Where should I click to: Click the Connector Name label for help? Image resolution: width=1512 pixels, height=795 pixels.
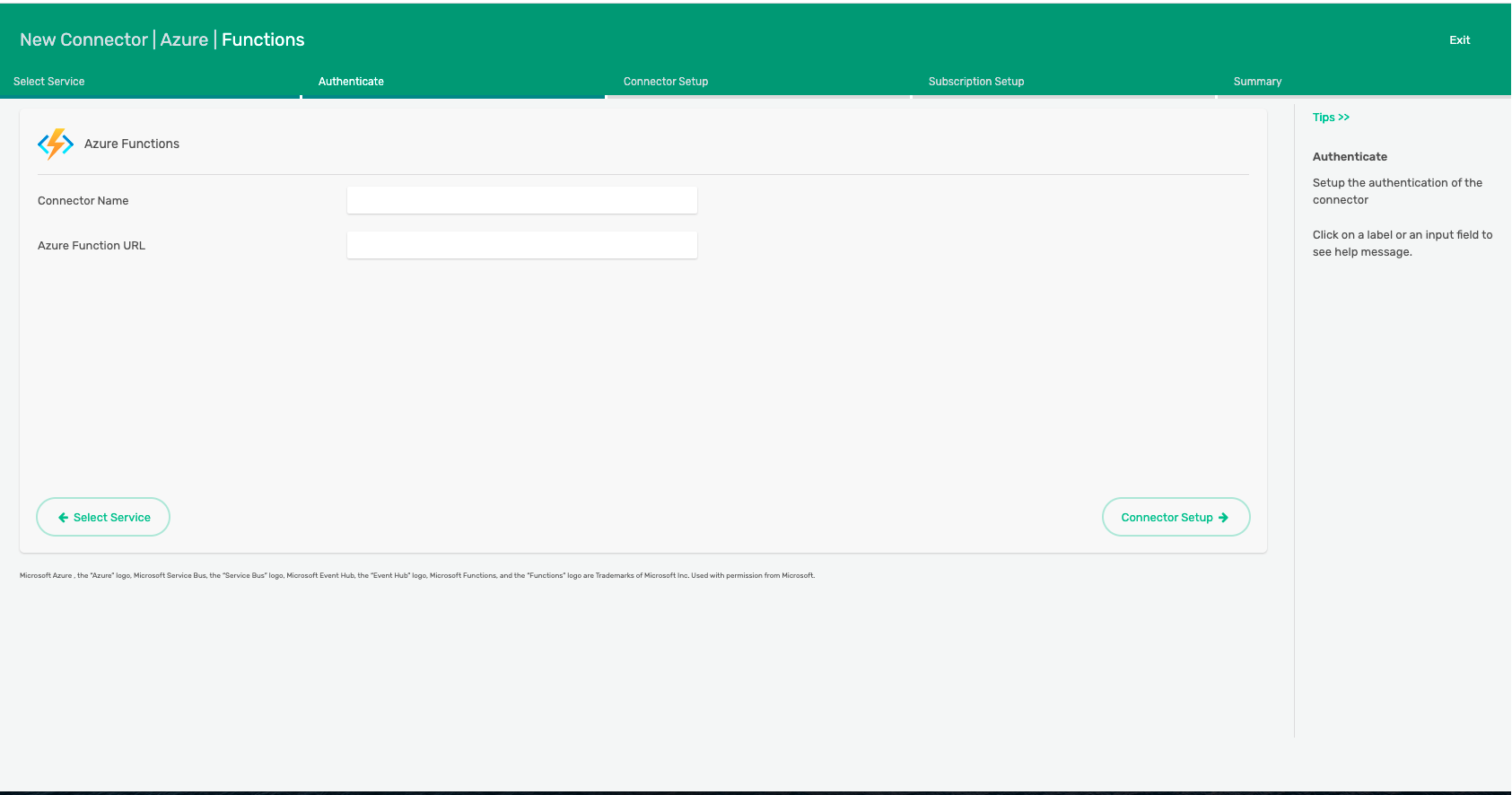tap(83, 201)
